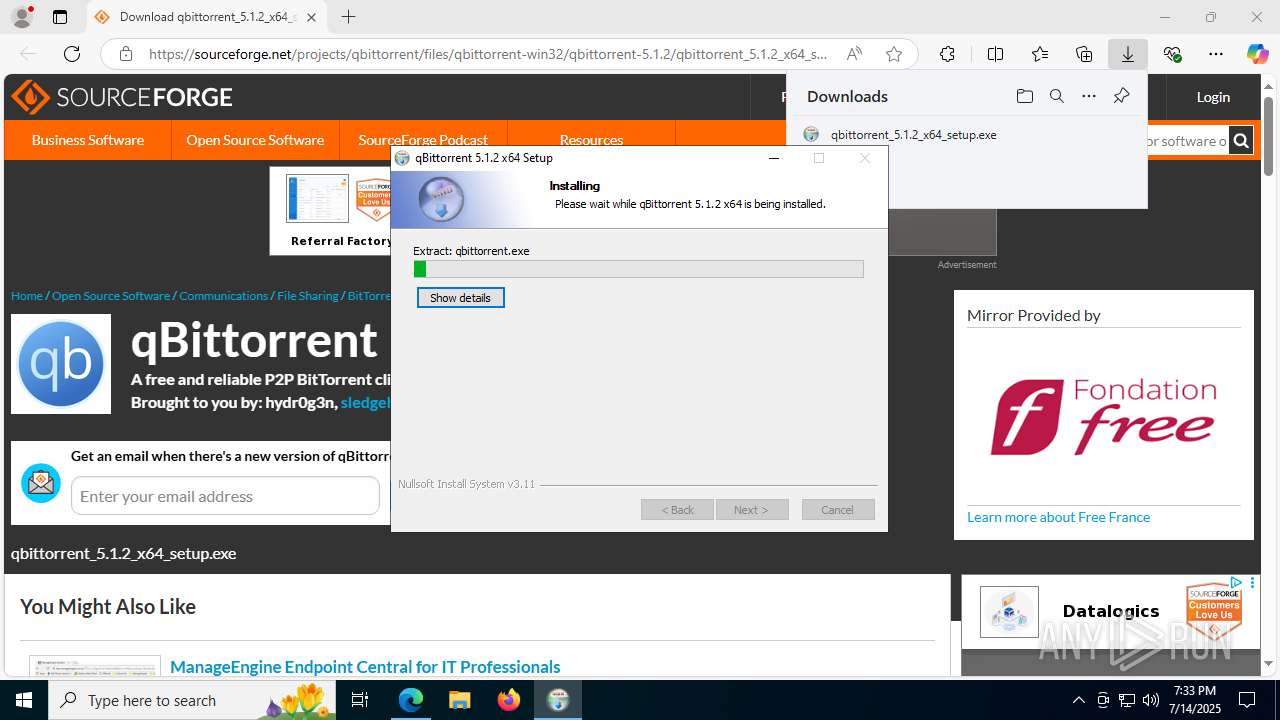Pin the Downloads panel
This screenshot has height=720, width=1280.
point(1121,96)
